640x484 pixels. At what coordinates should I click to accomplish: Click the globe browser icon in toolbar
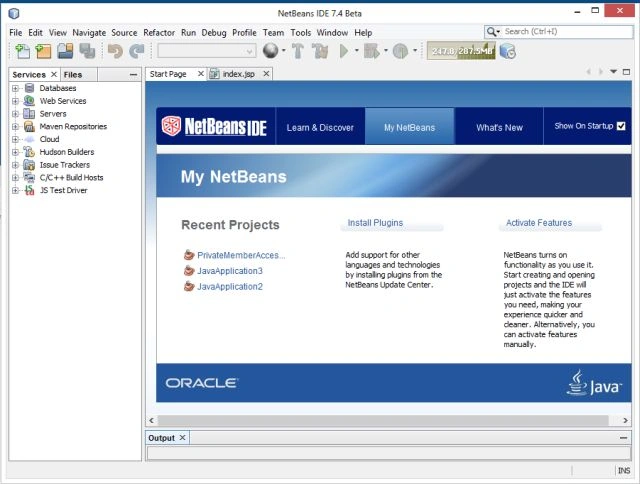(x=270, y=51)
